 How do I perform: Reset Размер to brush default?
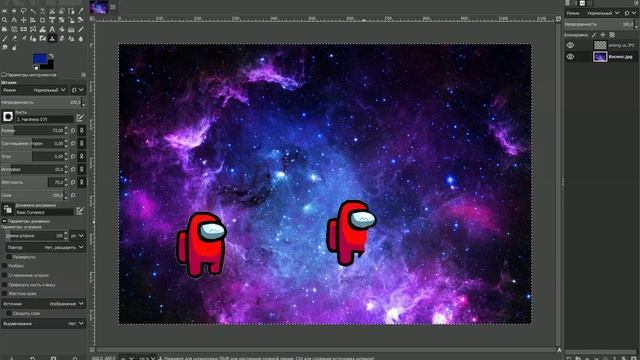[x=73, y=131]
